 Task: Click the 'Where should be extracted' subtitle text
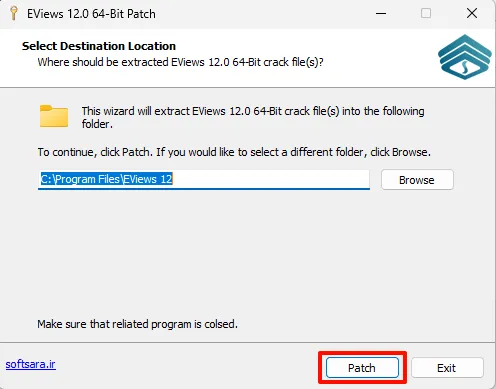coord(180,62)
